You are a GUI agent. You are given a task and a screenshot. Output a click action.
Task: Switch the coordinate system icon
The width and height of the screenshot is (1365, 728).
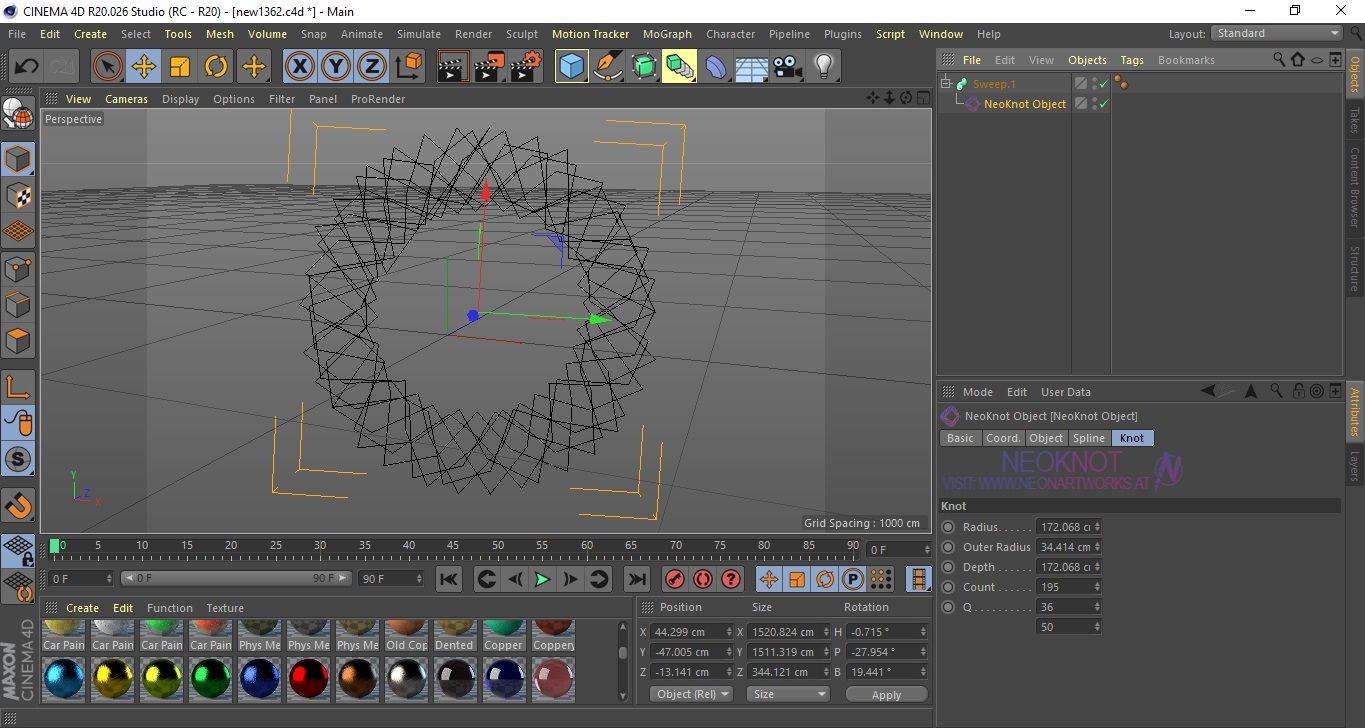[409, 67]
